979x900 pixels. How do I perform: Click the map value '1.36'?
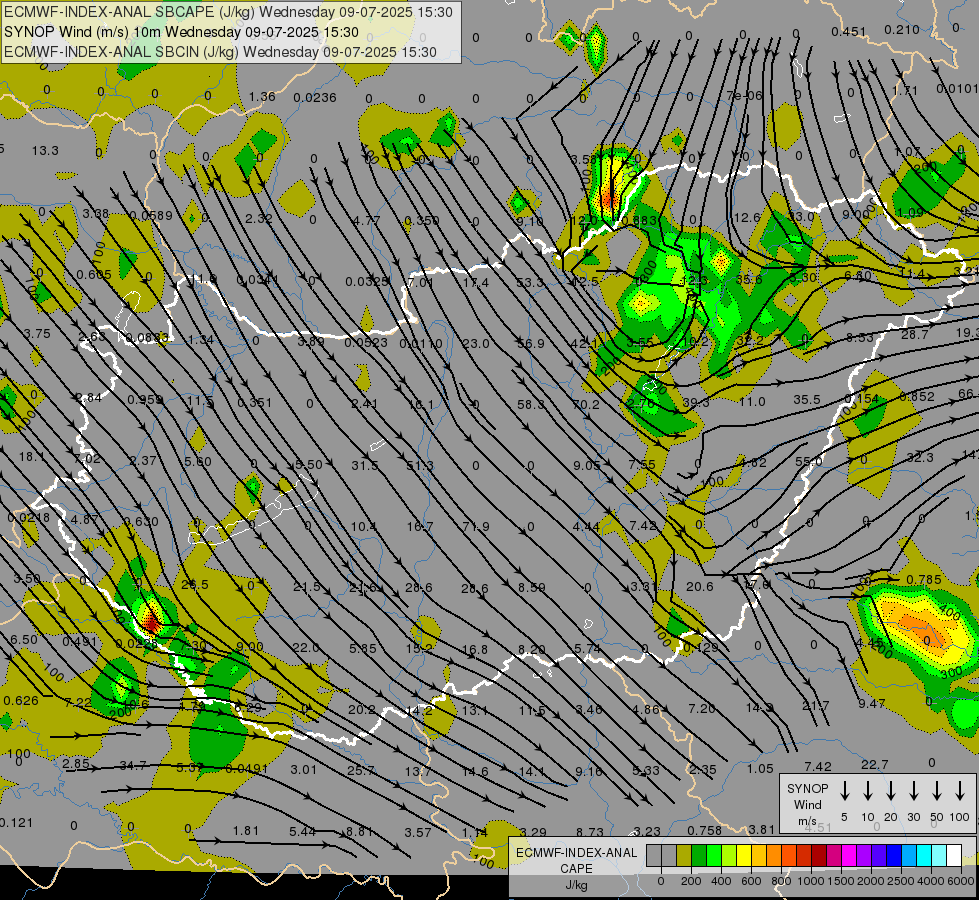point(262,96)
